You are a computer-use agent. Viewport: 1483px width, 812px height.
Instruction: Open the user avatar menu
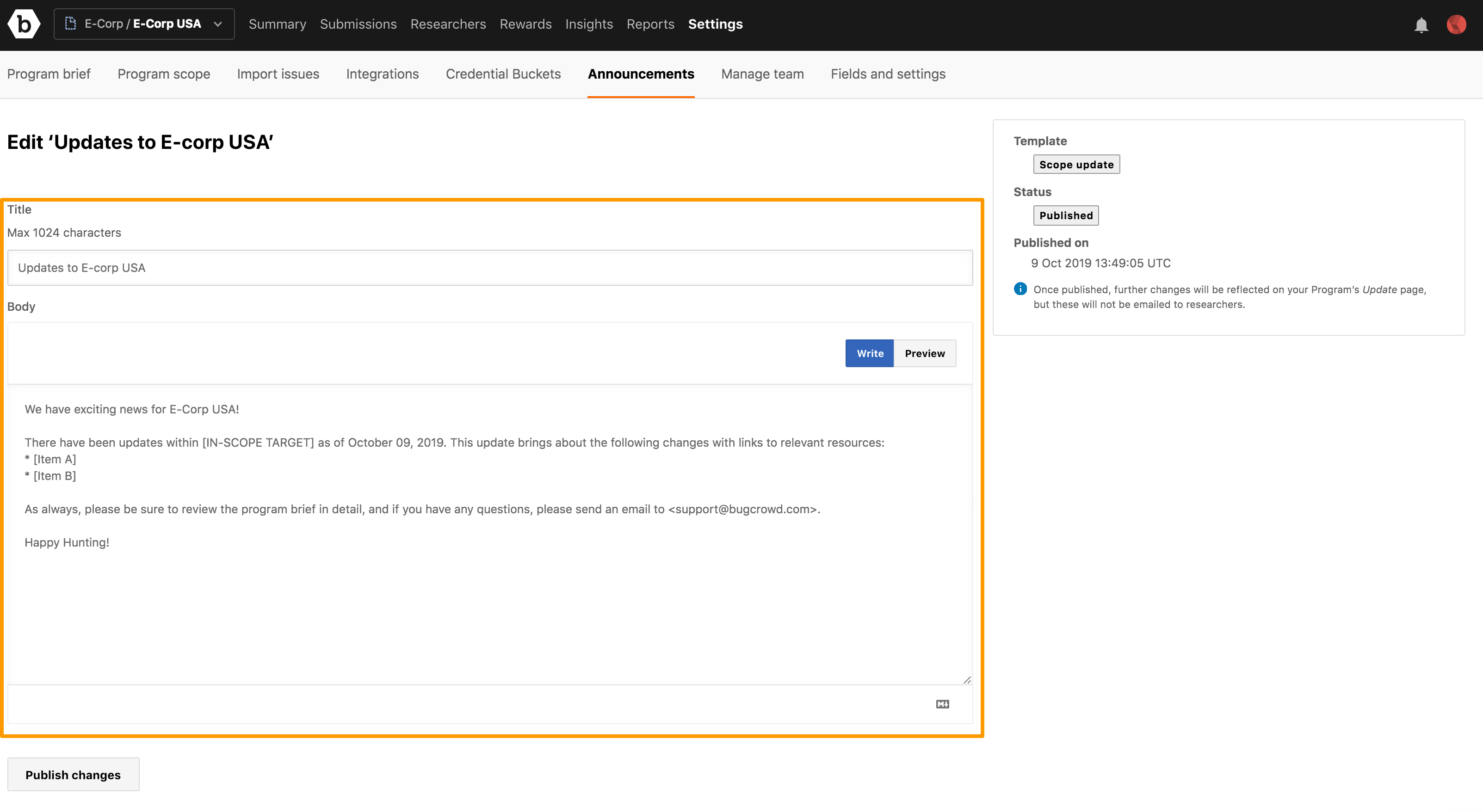point(1457,24)
